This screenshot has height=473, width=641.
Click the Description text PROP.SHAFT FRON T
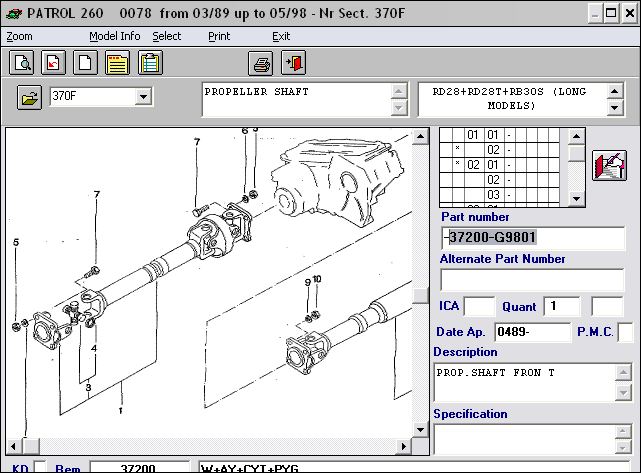point(495,372)
